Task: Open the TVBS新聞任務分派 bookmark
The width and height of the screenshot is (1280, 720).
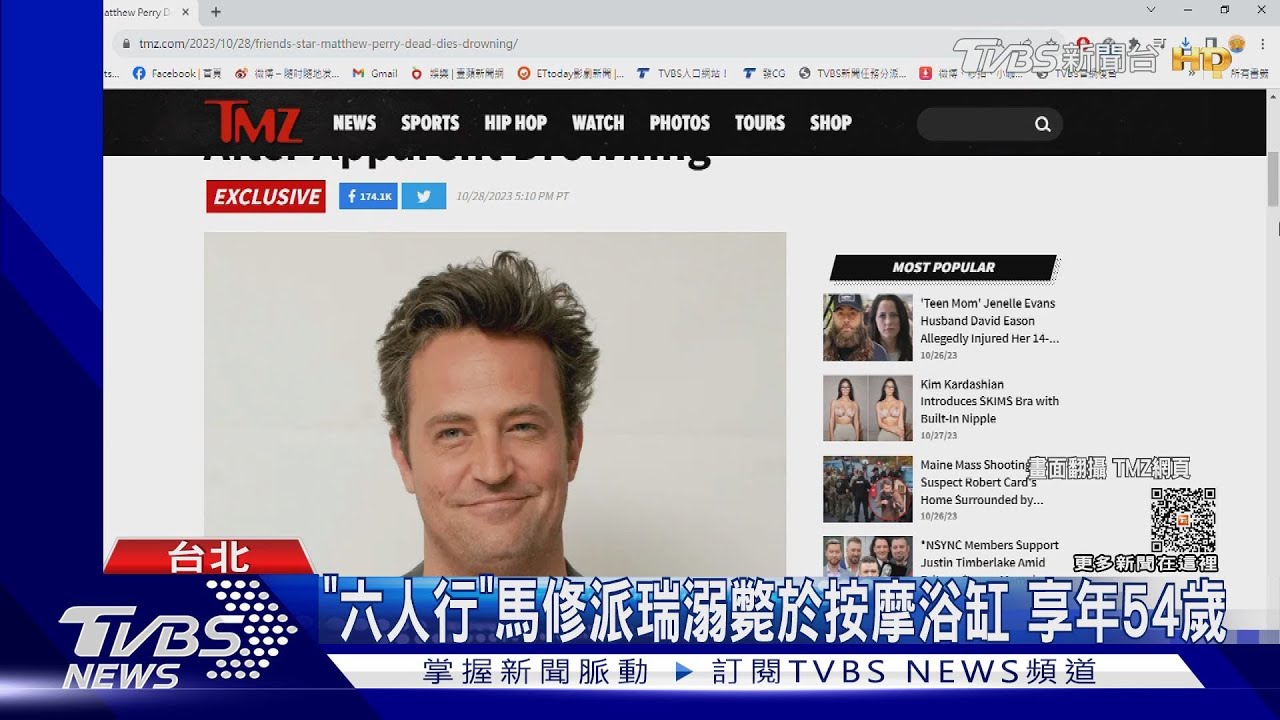Action: tap(852, 73)
